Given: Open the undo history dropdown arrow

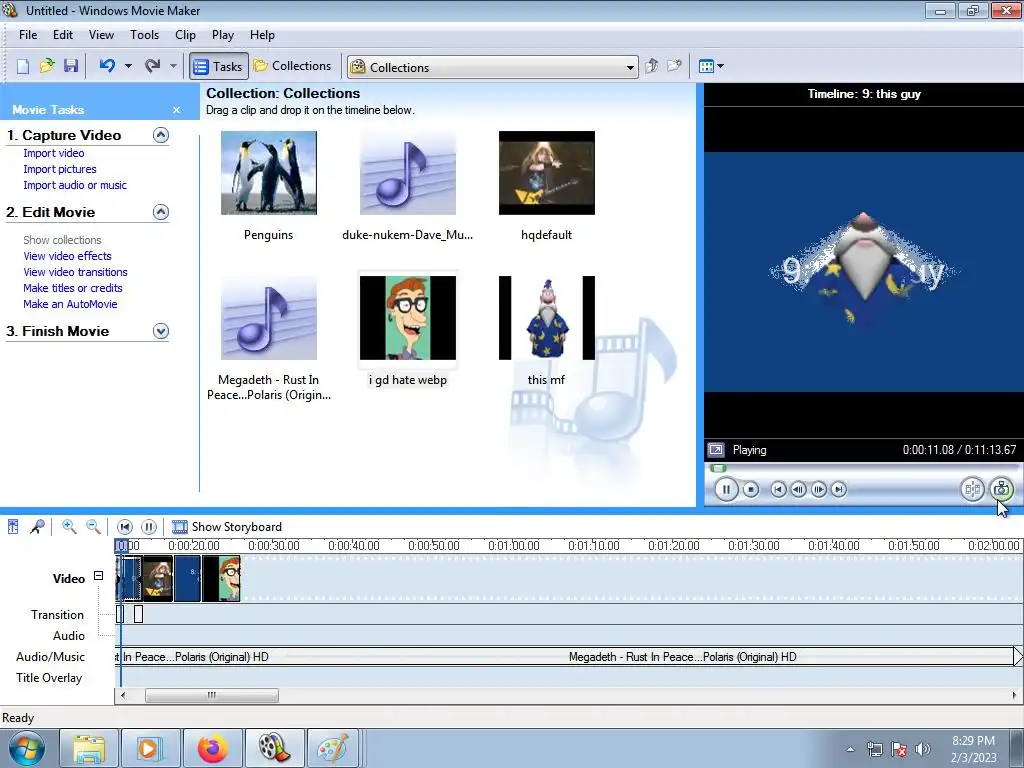Looking at the screenshot, I should (128, 66).
